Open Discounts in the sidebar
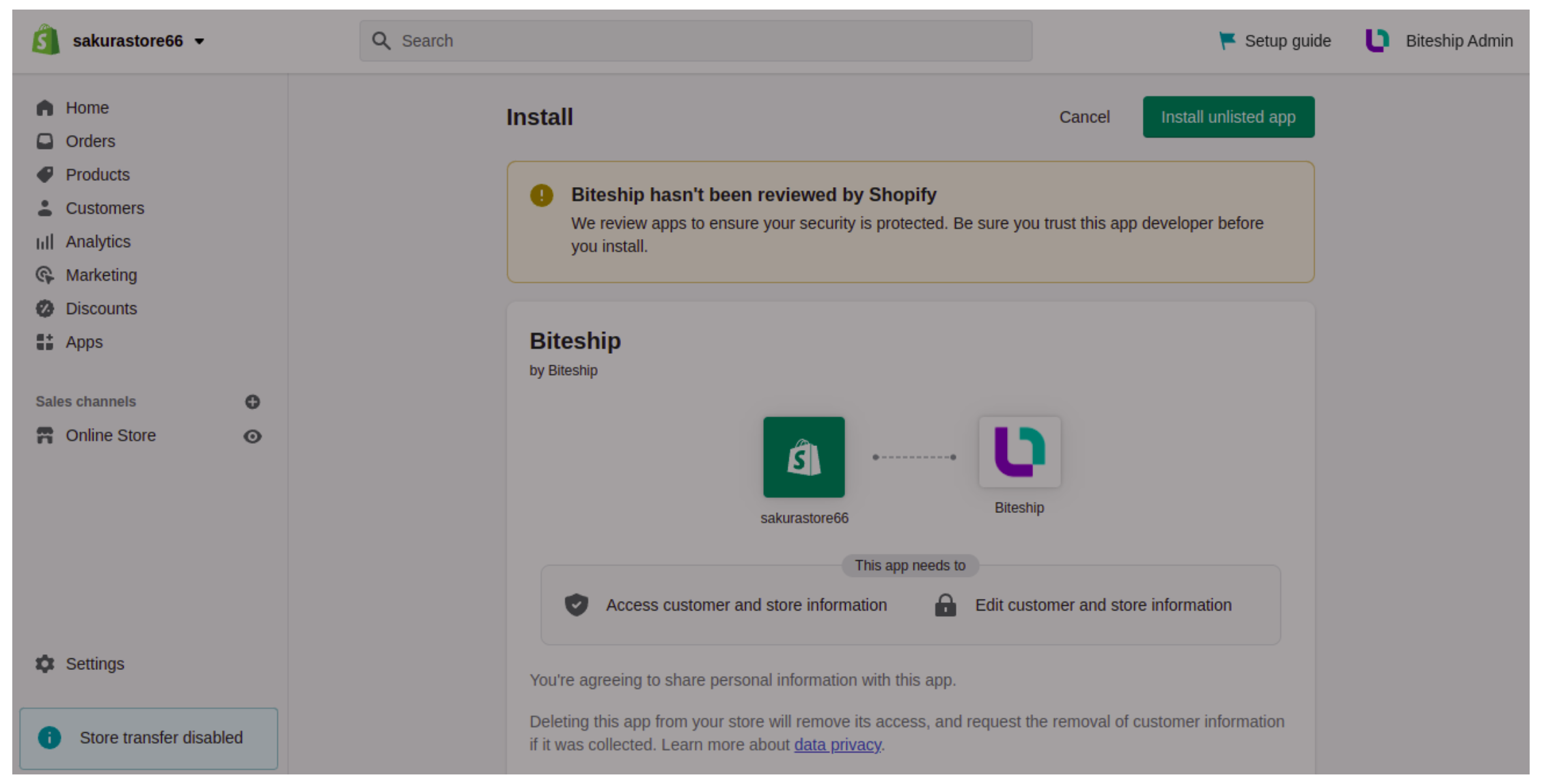This screenshot has height=784, width=1544. (101, 309)
